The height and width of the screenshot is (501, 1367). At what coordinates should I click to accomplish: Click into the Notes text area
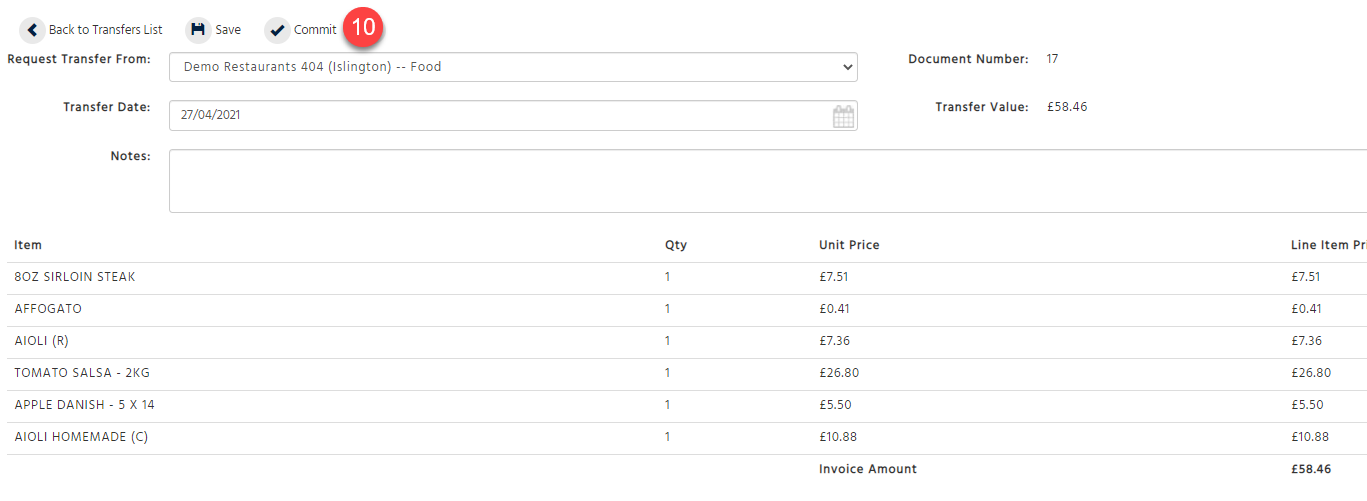[x=768, y=181]
